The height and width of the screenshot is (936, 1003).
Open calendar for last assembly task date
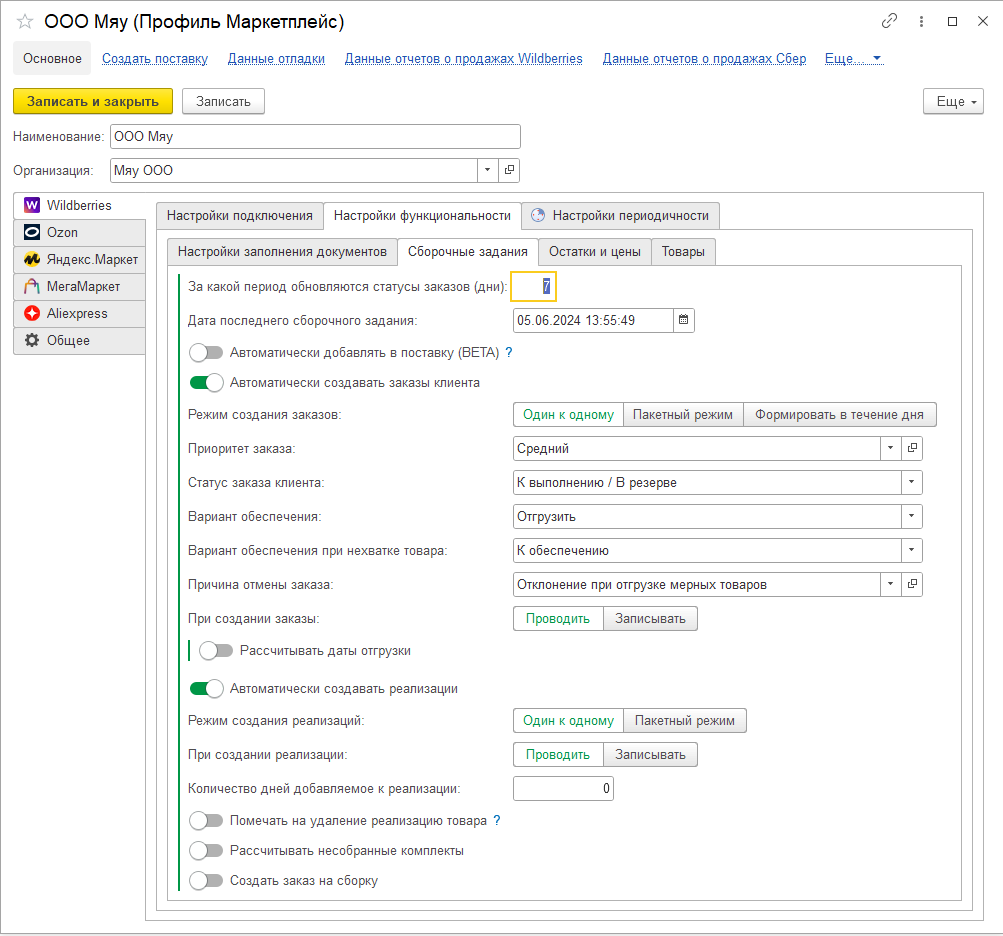683,320
